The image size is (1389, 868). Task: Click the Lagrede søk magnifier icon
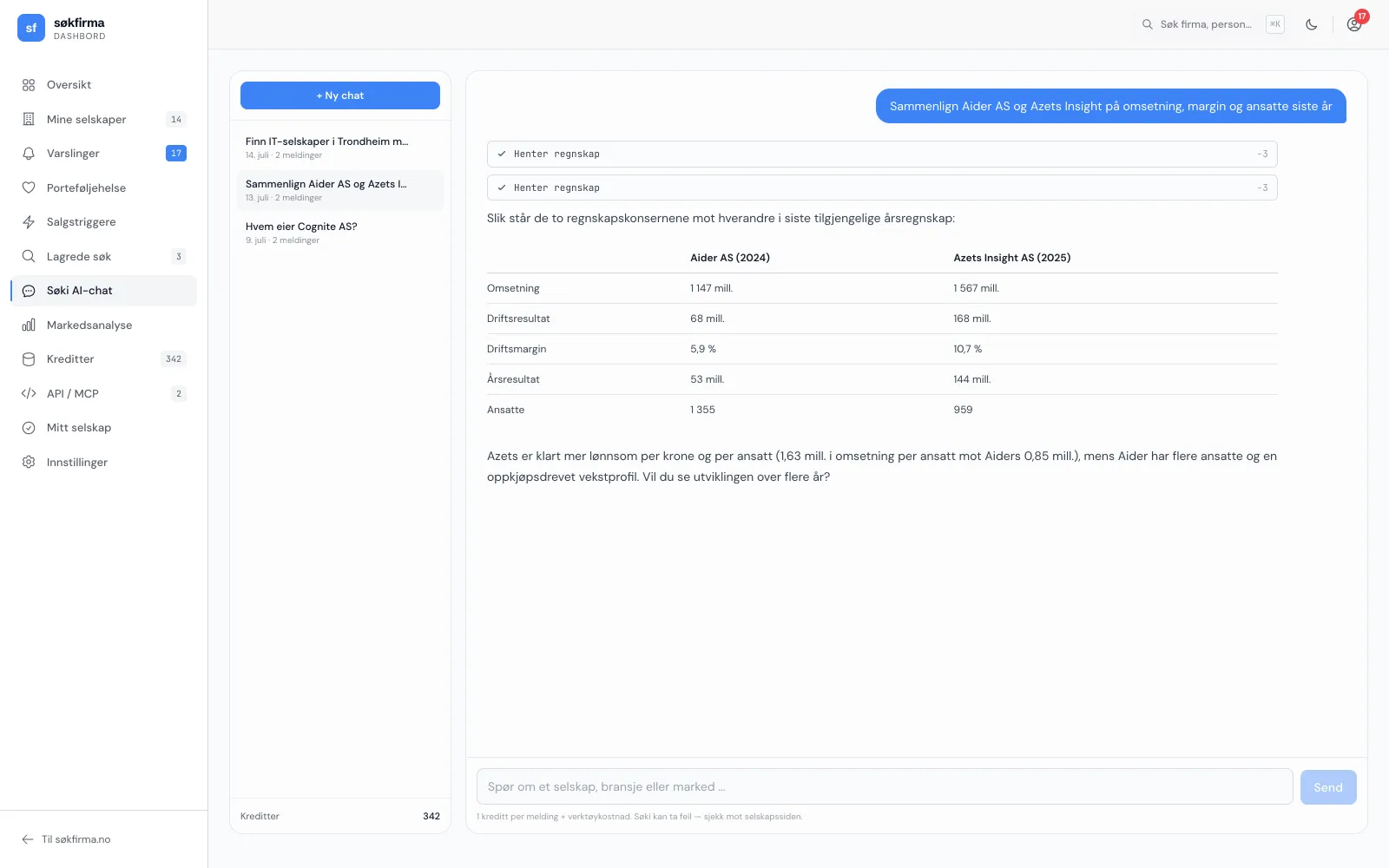[x=29, y=256]
